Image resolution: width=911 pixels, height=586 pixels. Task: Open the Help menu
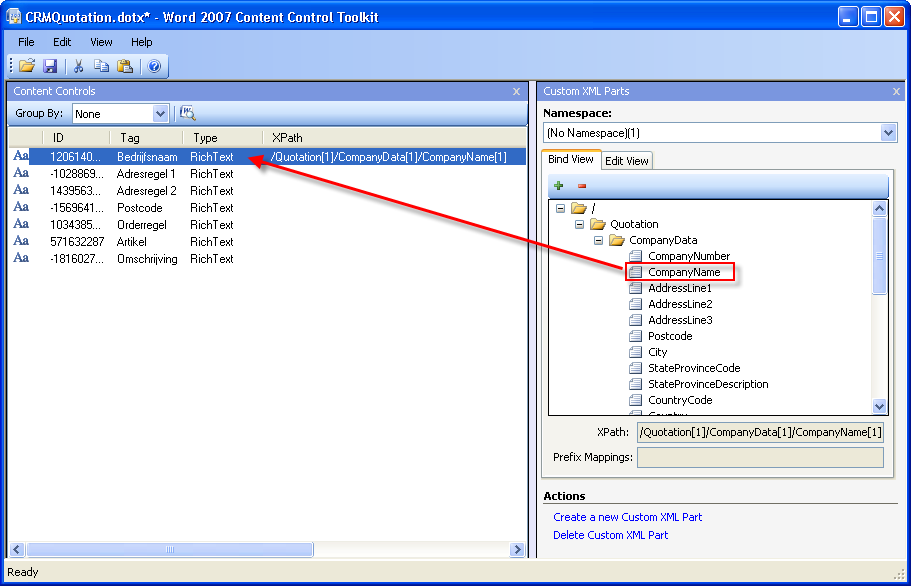tap(142, 42)
